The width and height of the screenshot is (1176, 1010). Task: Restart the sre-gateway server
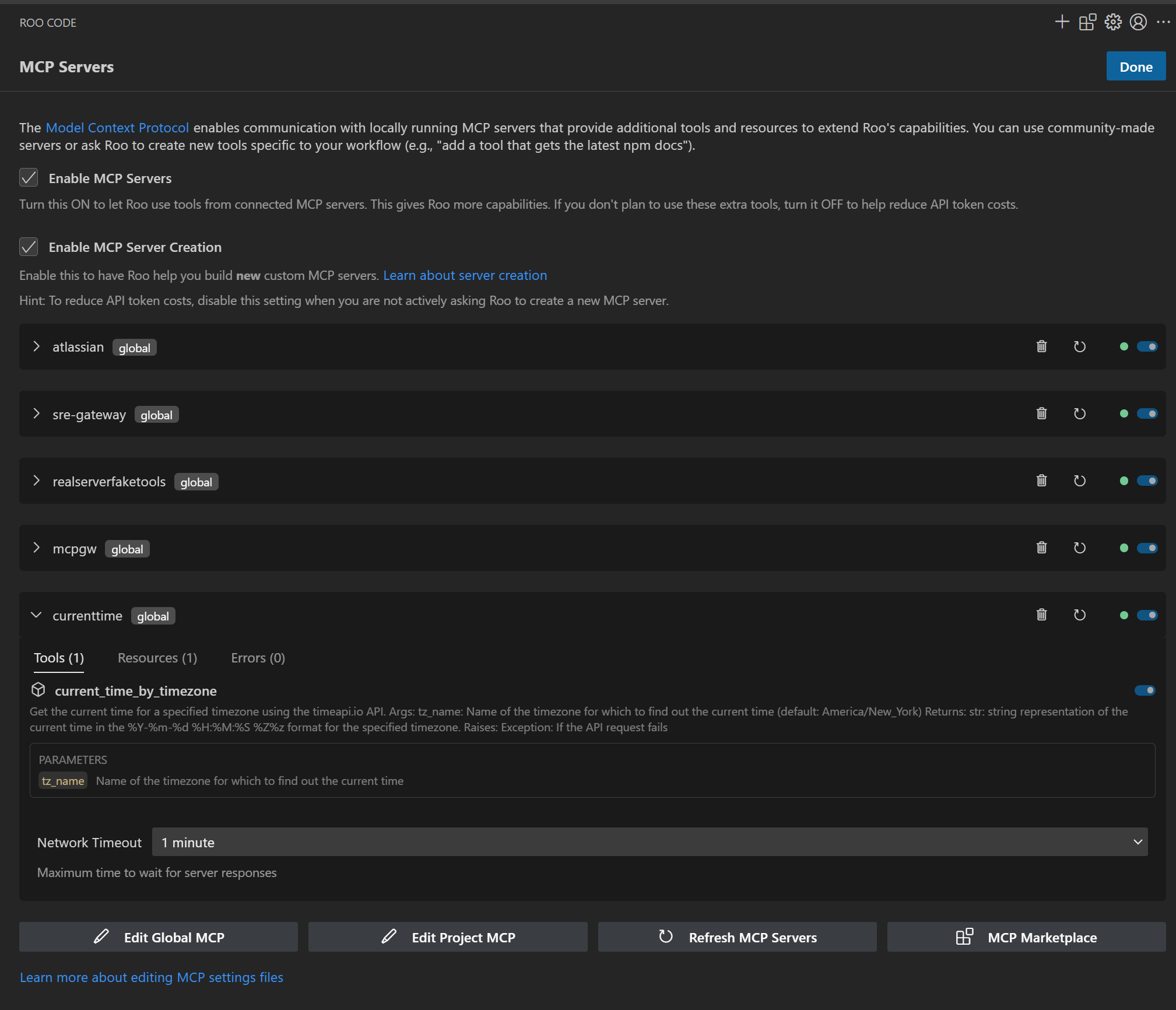pos(1079,413)
